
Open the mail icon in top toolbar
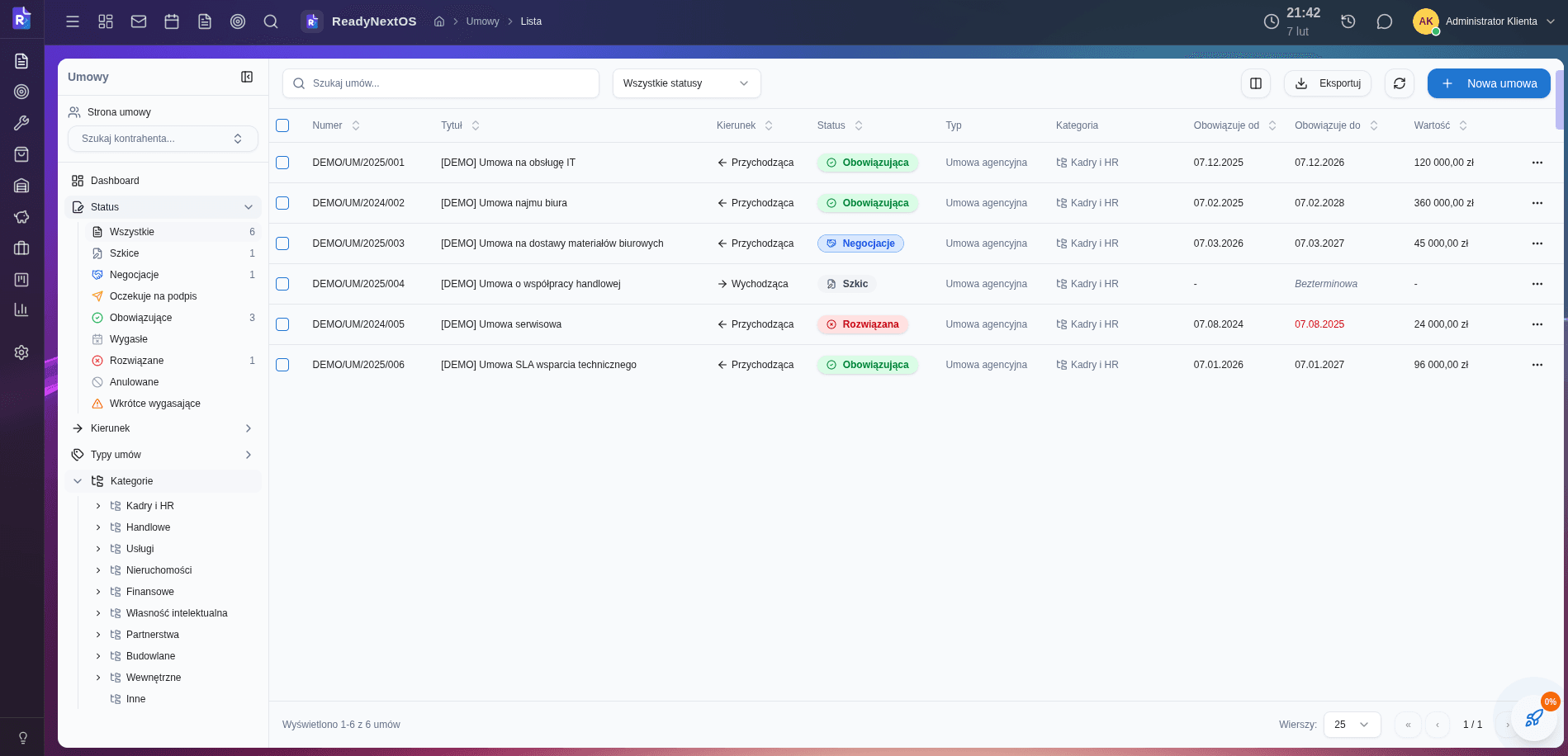[139, 21]
